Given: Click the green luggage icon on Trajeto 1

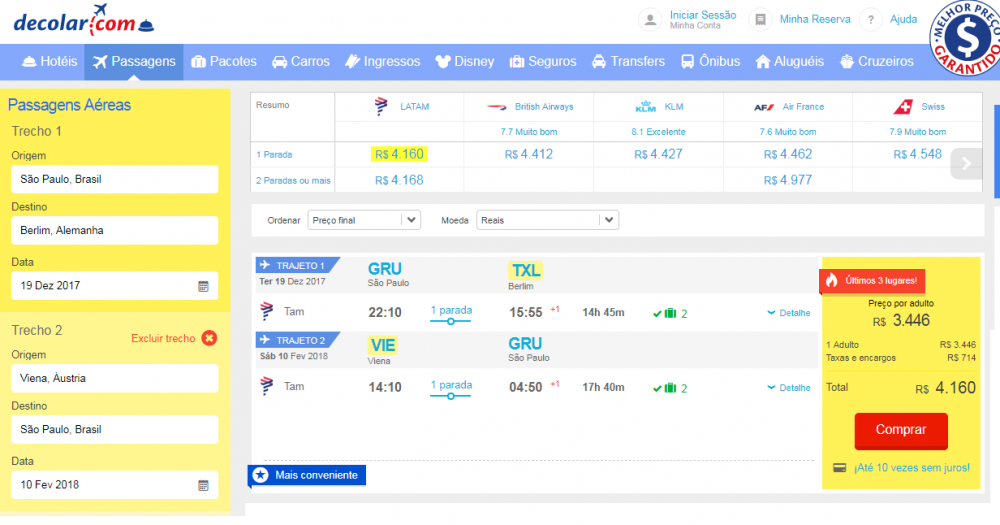Looking at the screenshot, I should point(671,313).
